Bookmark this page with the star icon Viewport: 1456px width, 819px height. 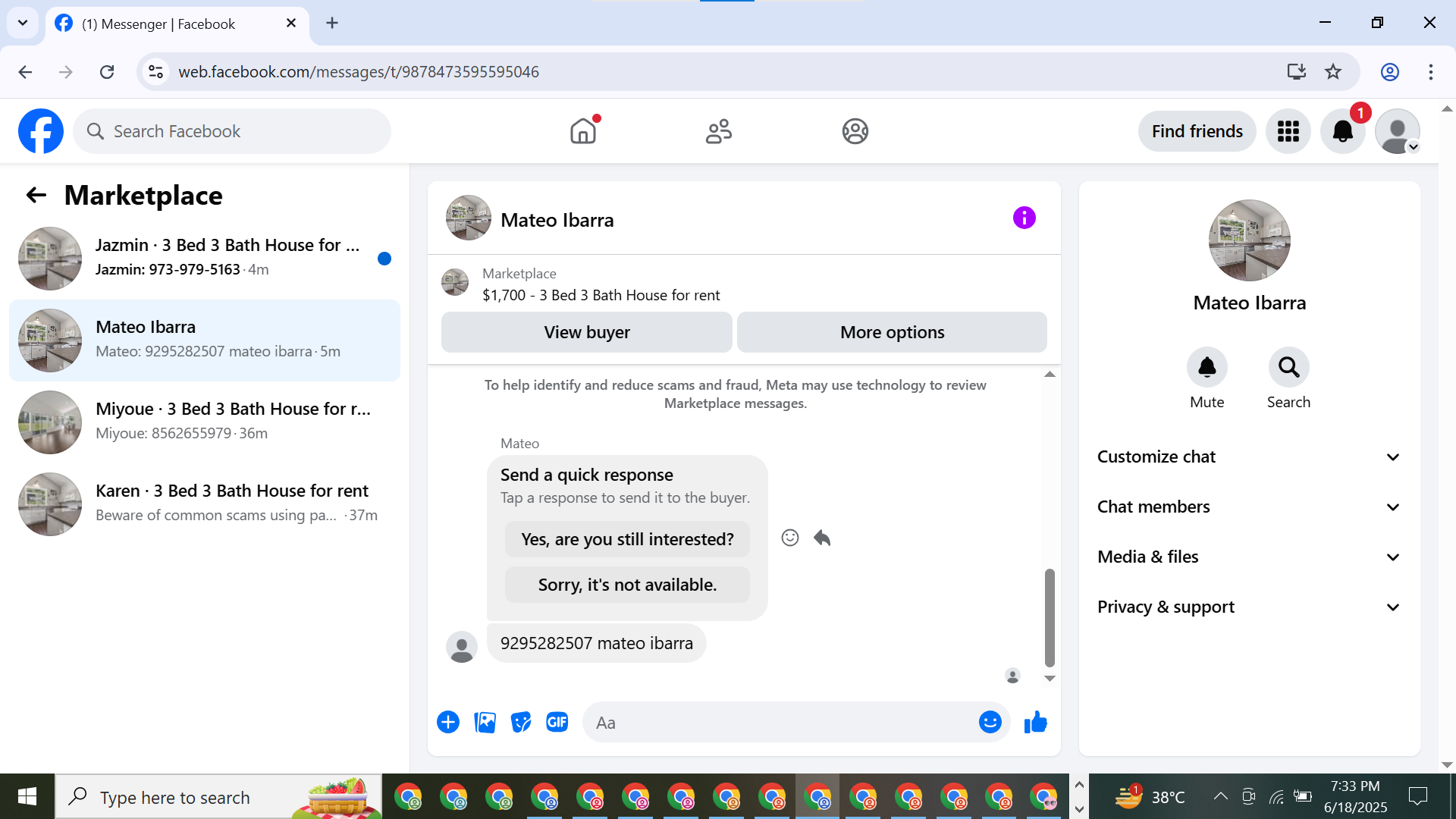1333,72
